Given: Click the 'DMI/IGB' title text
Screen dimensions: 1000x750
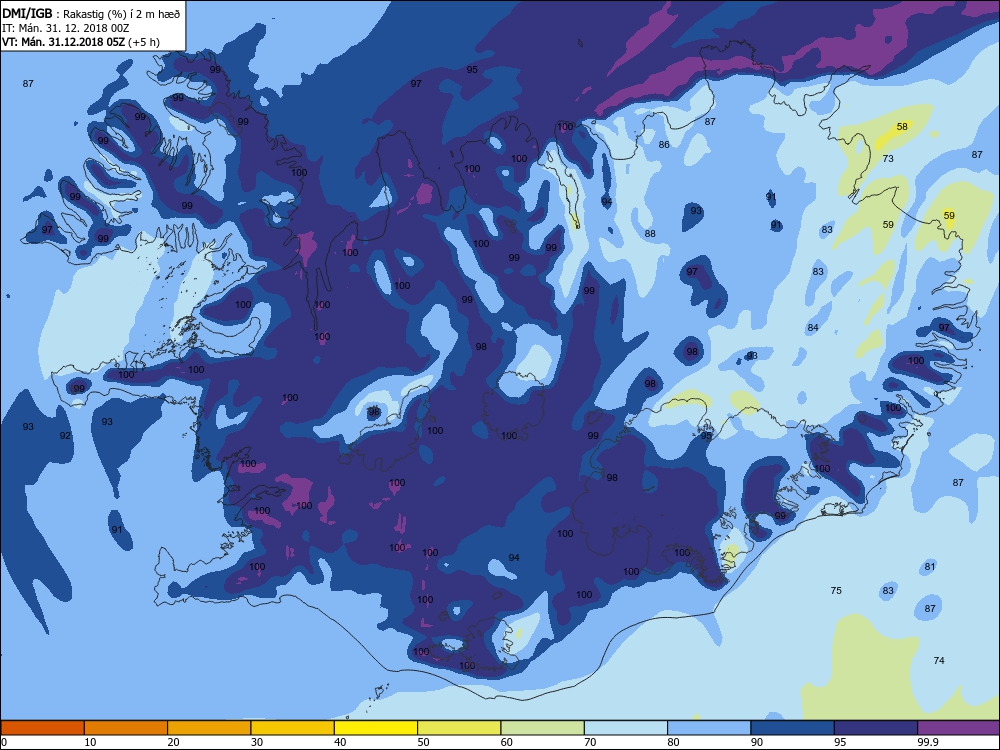Looking at the screenshot, I should click(x=27, y=14).
